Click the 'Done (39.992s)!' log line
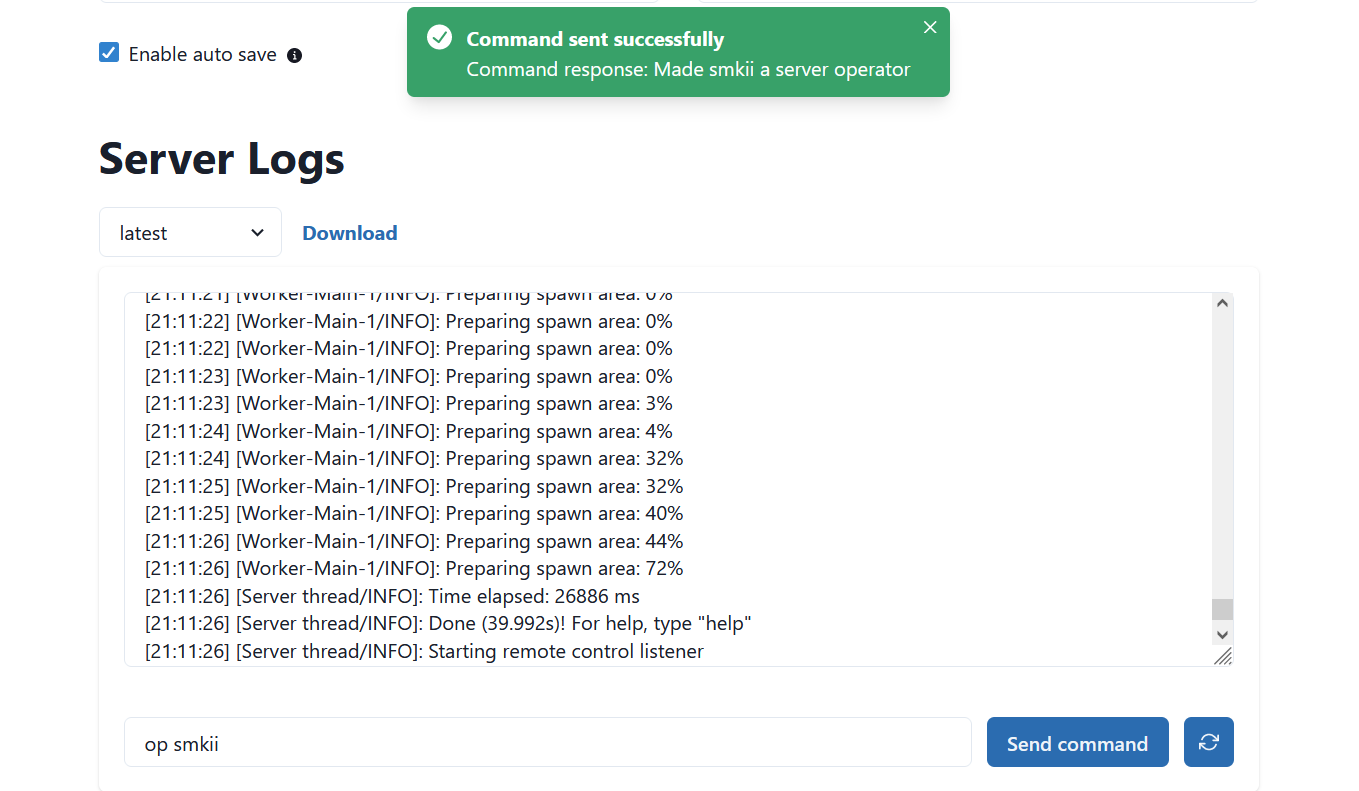Image resolution: width=1359 pixels, height=791 pixels. click(448, 624)
